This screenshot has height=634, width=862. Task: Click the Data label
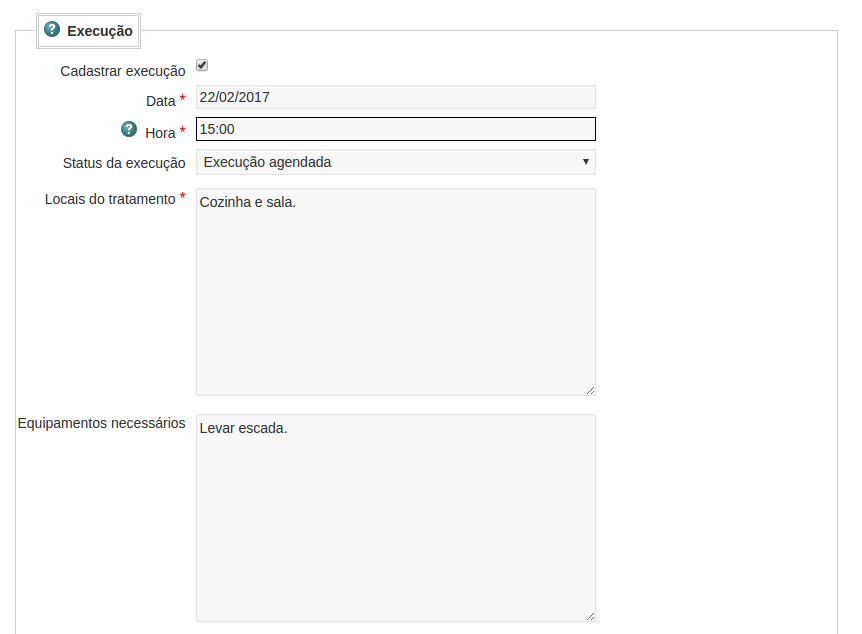[x=160, y=101]
